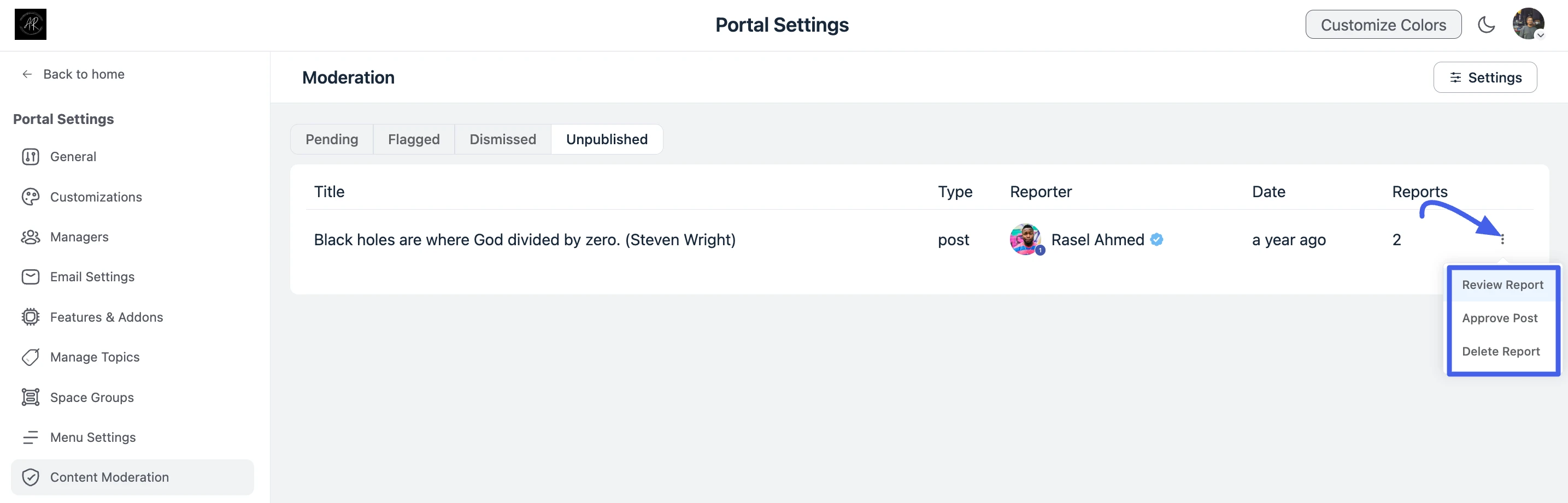Open Menu Settings lines icon
1568x503 pixels.
31,438
